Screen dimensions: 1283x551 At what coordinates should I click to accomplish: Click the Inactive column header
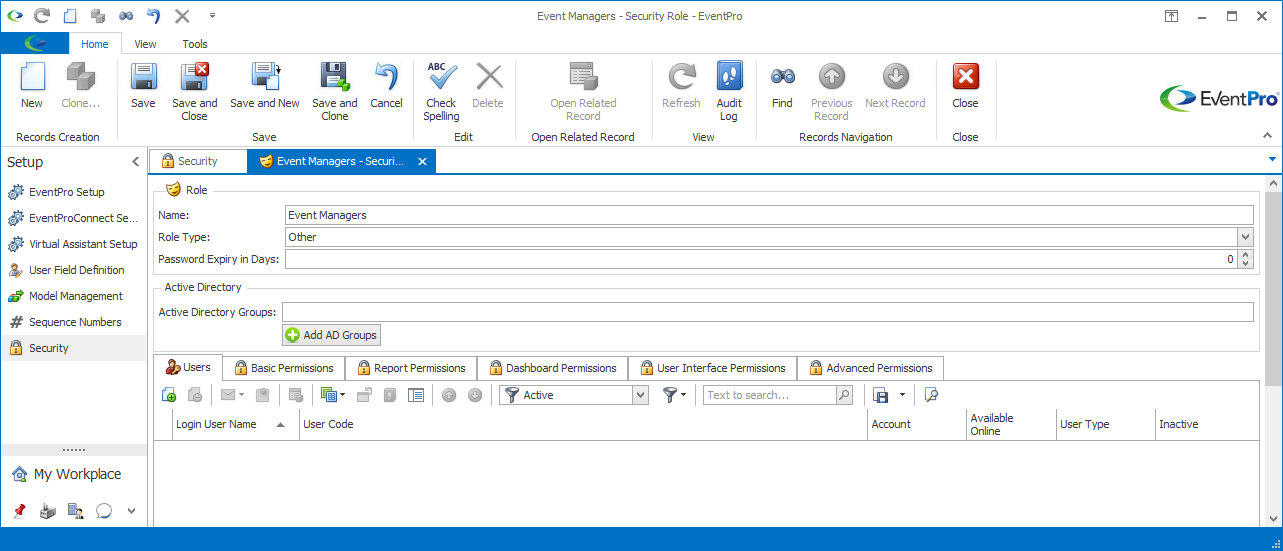1206,424
